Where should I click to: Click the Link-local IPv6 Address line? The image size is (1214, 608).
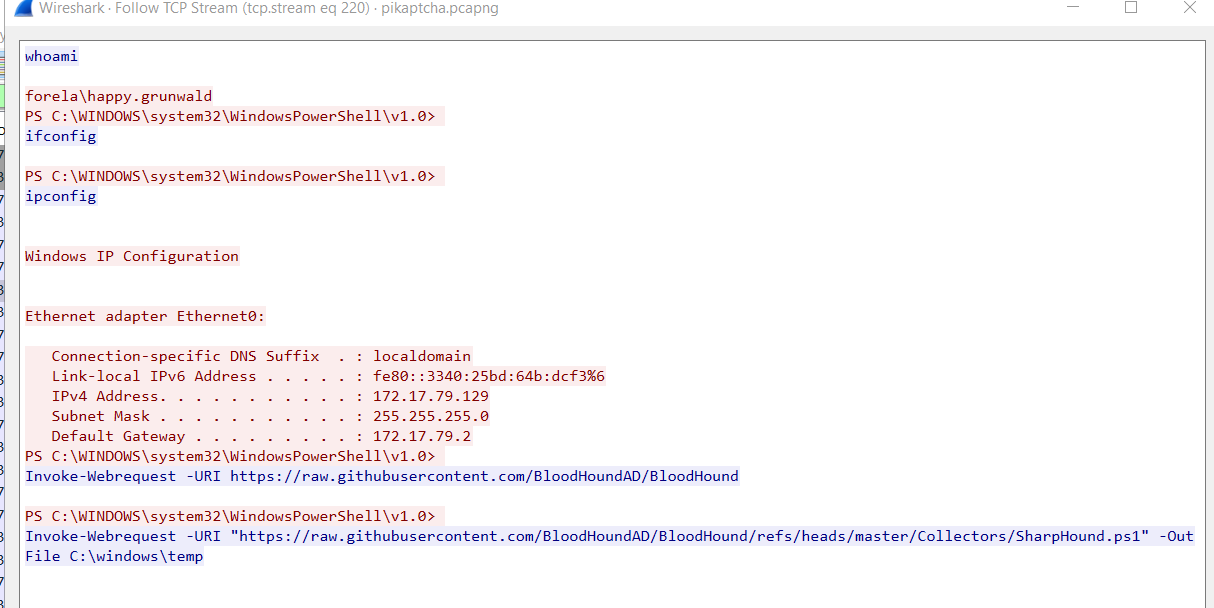point(328,376)
